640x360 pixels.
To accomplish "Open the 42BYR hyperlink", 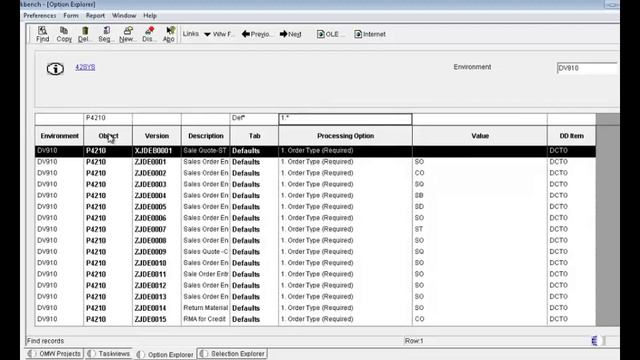I will (85, 67).
